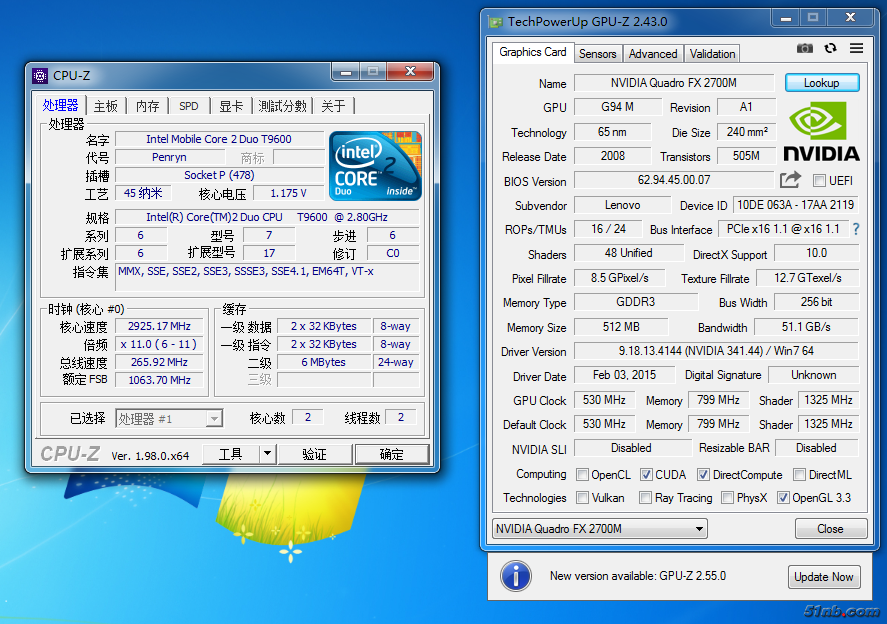Toggle the CUDA checkbox
The width and height of the screenshot is (887, 624).
coord(646,475)
